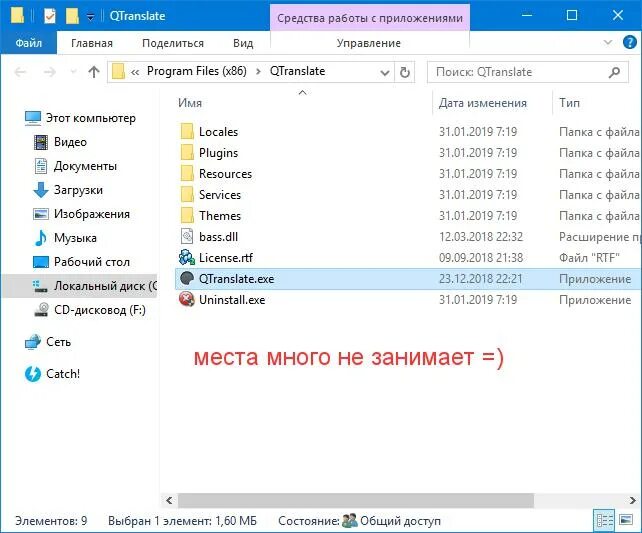
Task: Click the bass.dll file icon
Action: 187,237
